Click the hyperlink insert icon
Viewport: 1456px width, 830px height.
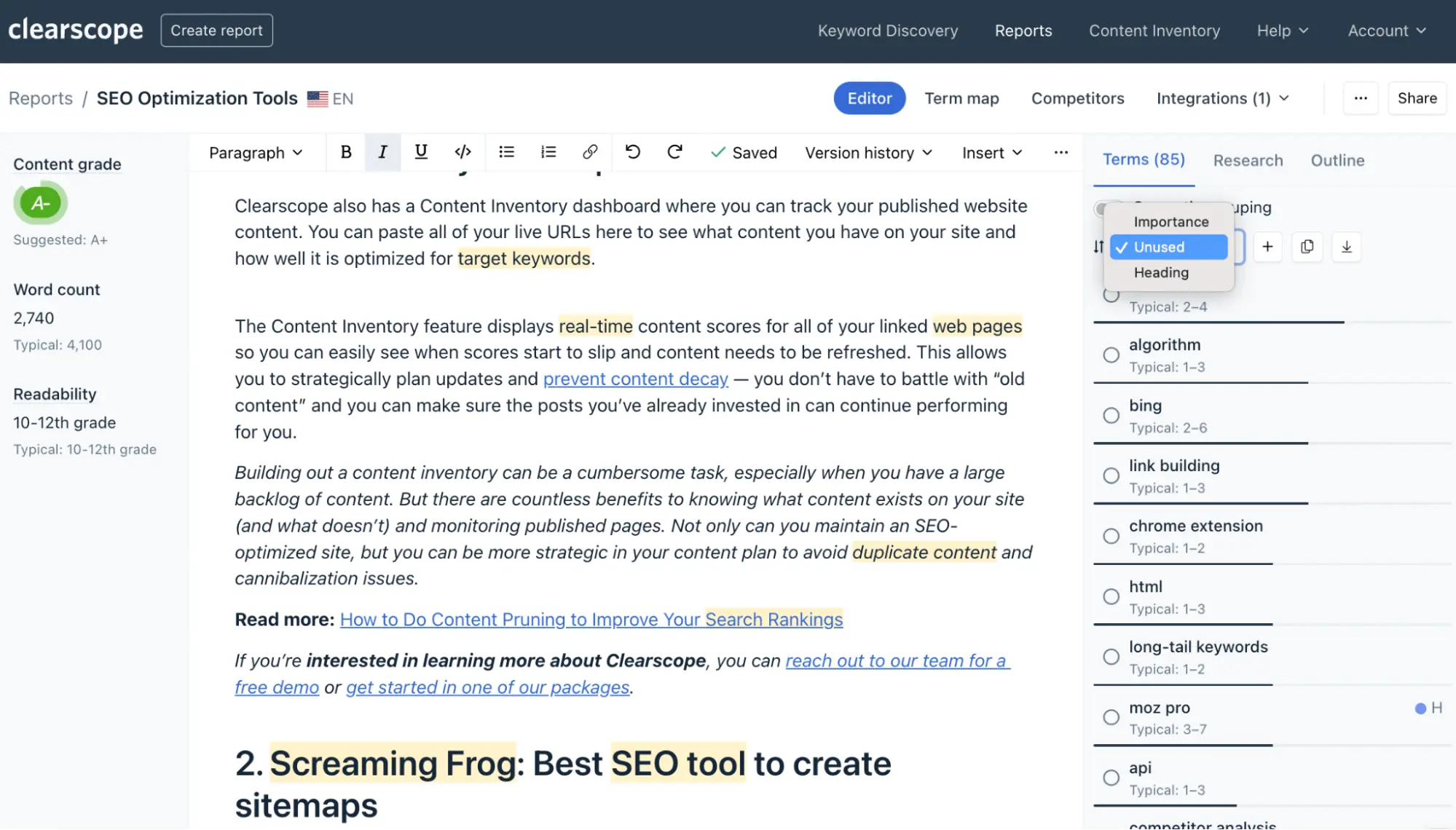(590, 152)
